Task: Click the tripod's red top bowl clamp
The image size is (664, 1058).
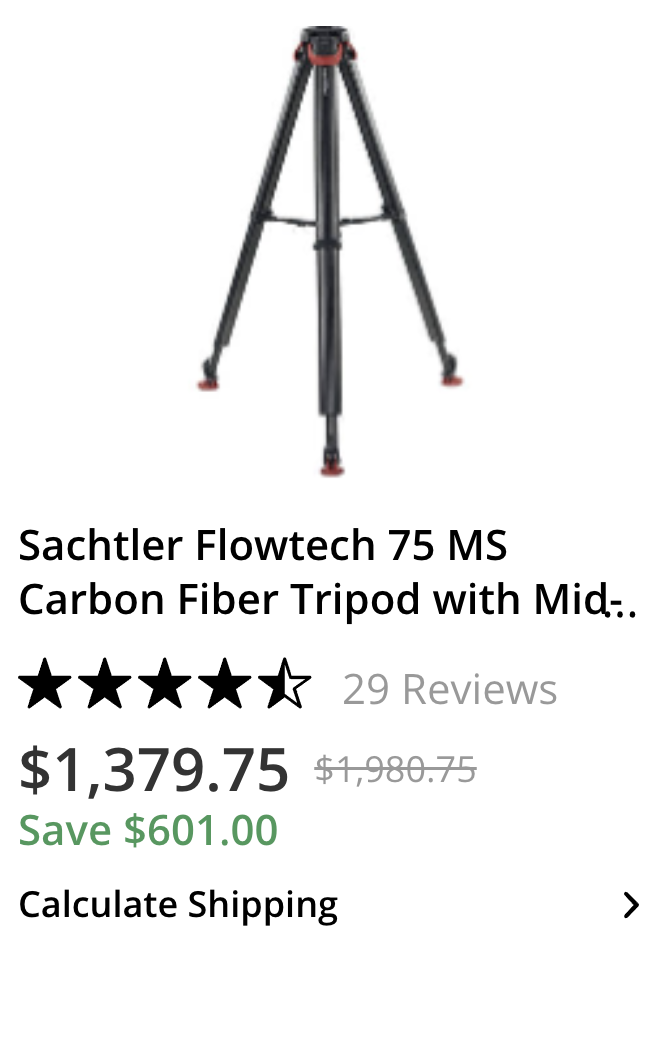Action: (x=325, y=53)
